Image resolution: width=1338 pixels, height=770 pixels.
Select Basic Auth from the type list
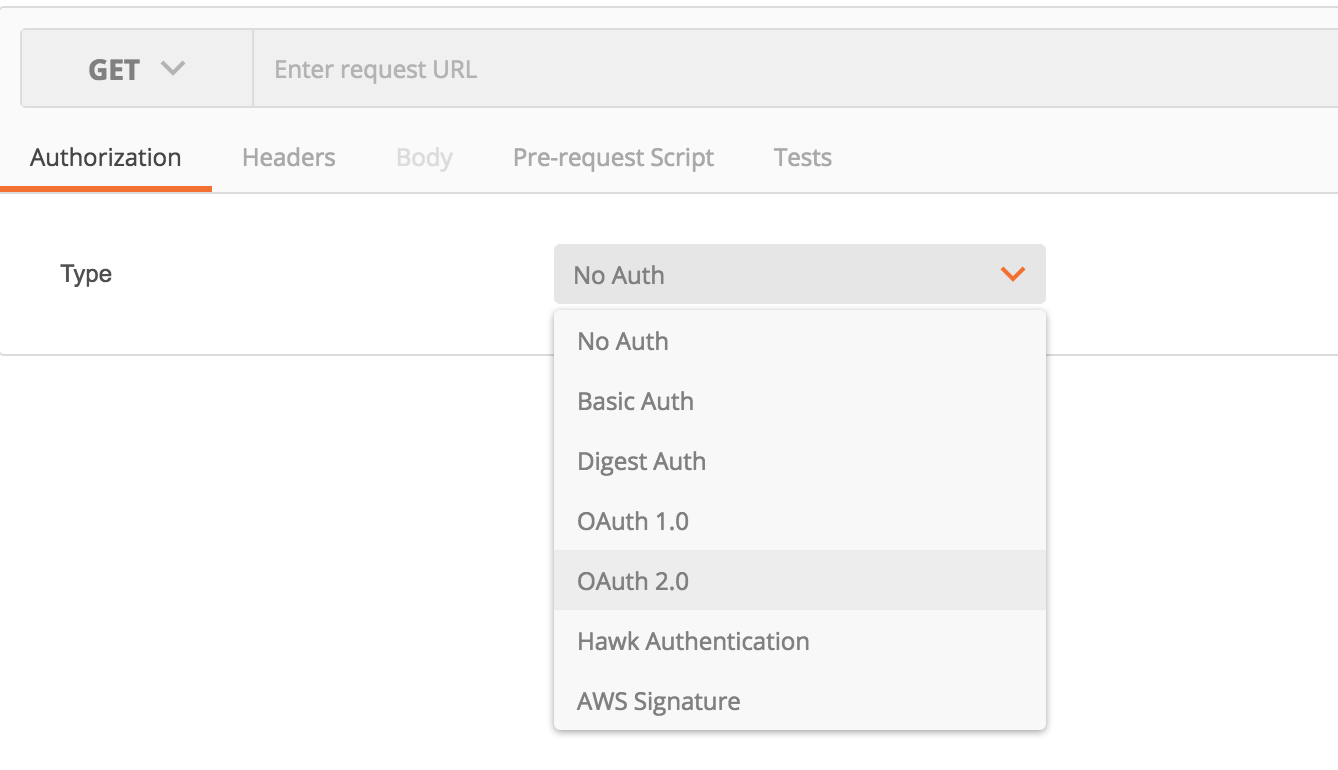pyautogui.click(x=636, y=401)
